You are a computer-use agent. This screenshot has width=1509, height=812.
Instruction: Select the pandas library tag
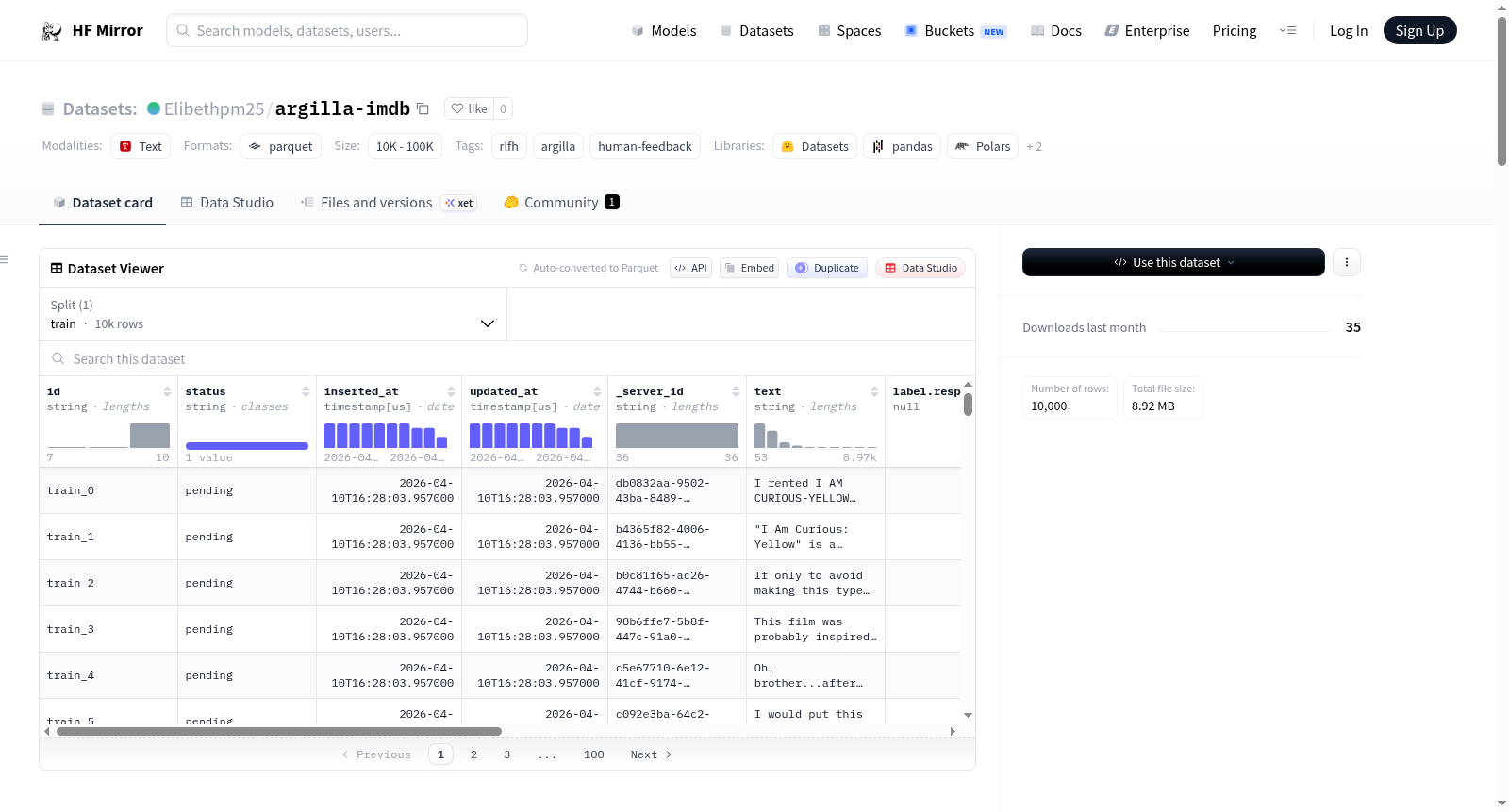(902, 146)
